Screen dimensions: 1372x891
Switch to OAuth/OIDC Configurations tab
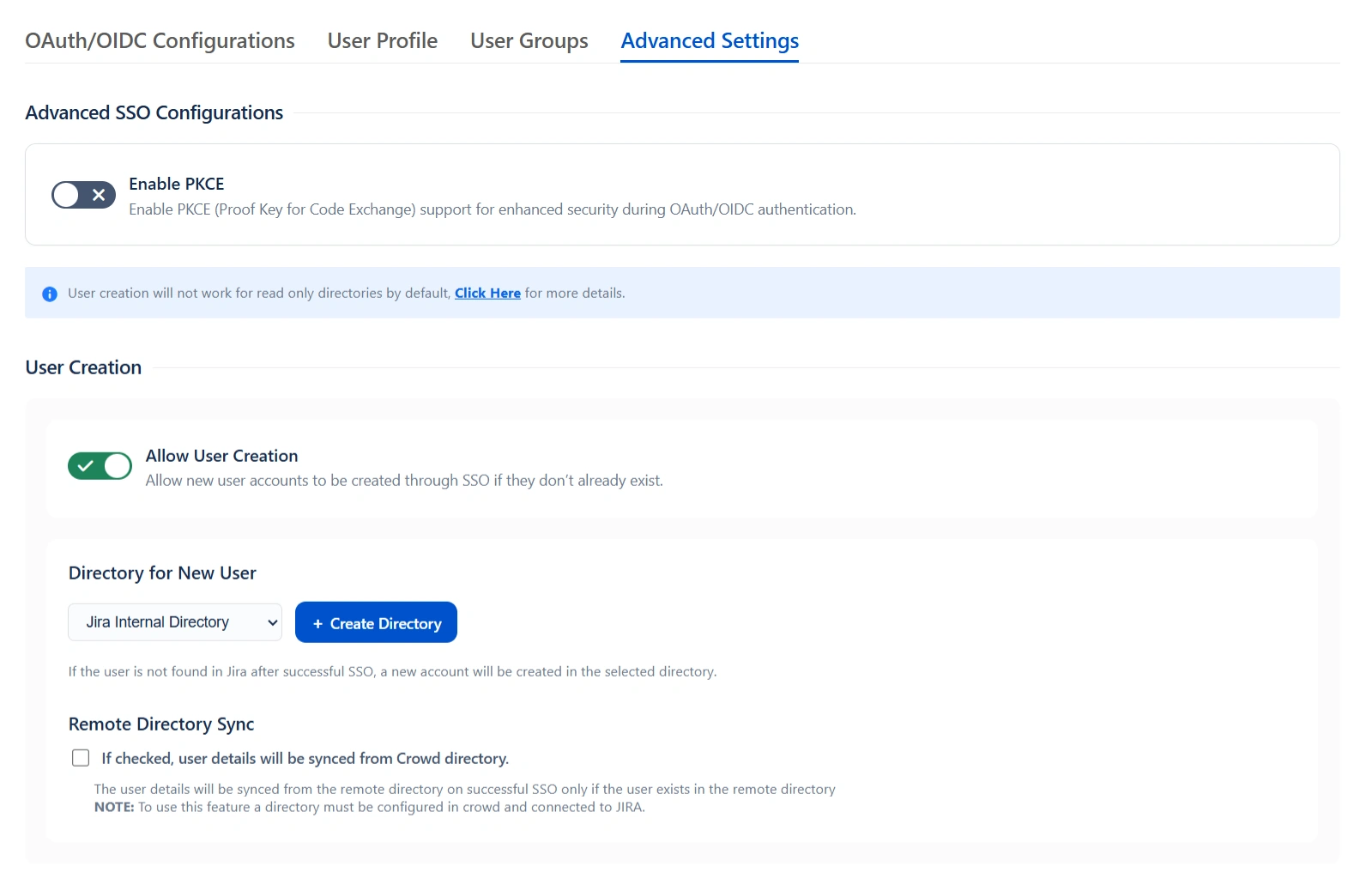(x=160, y=41)
